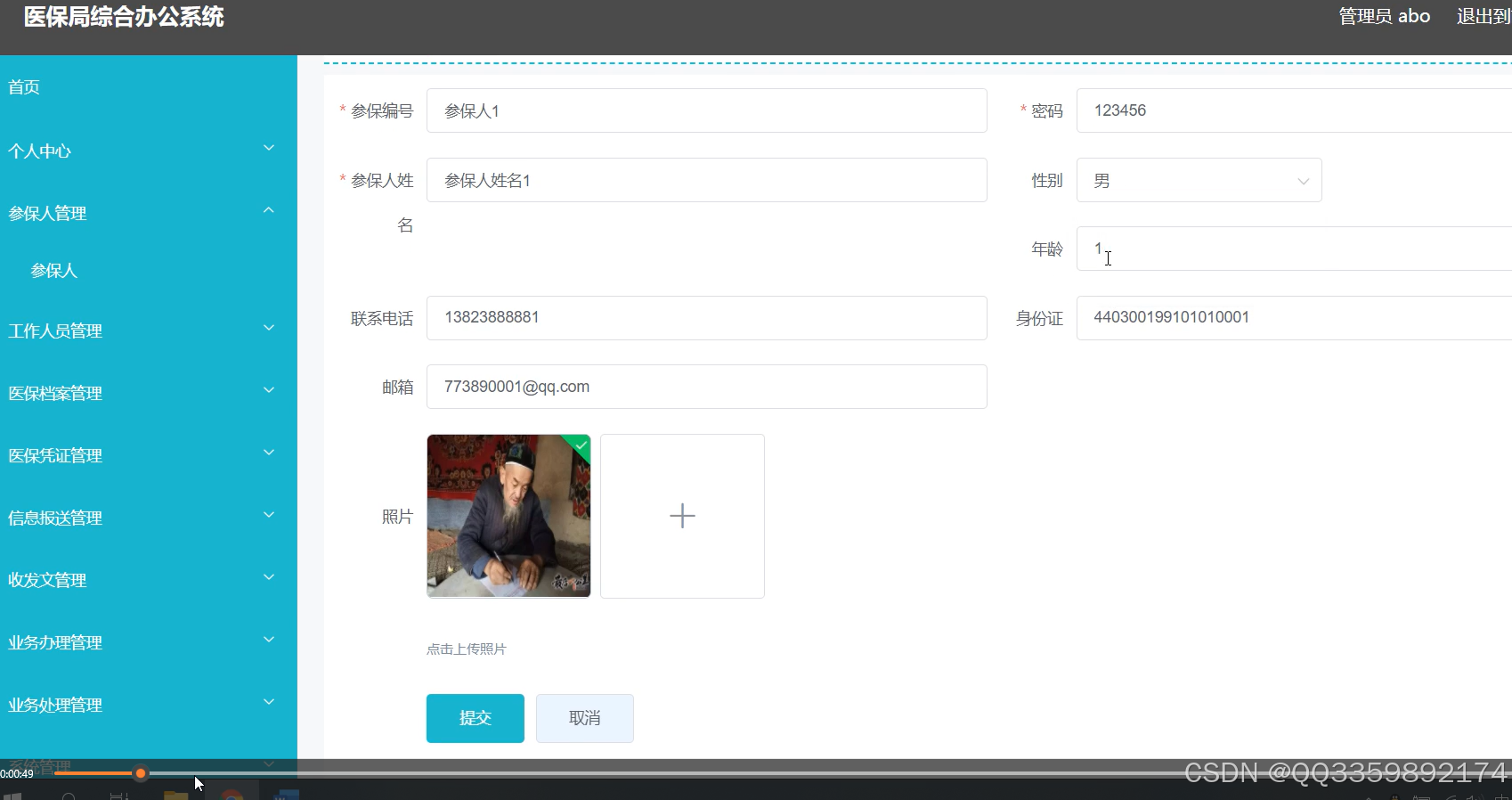This screenshot has width=1512, height=800.
Task: Click the 管理员 abo user label
Action: (x=1385, y=16)
